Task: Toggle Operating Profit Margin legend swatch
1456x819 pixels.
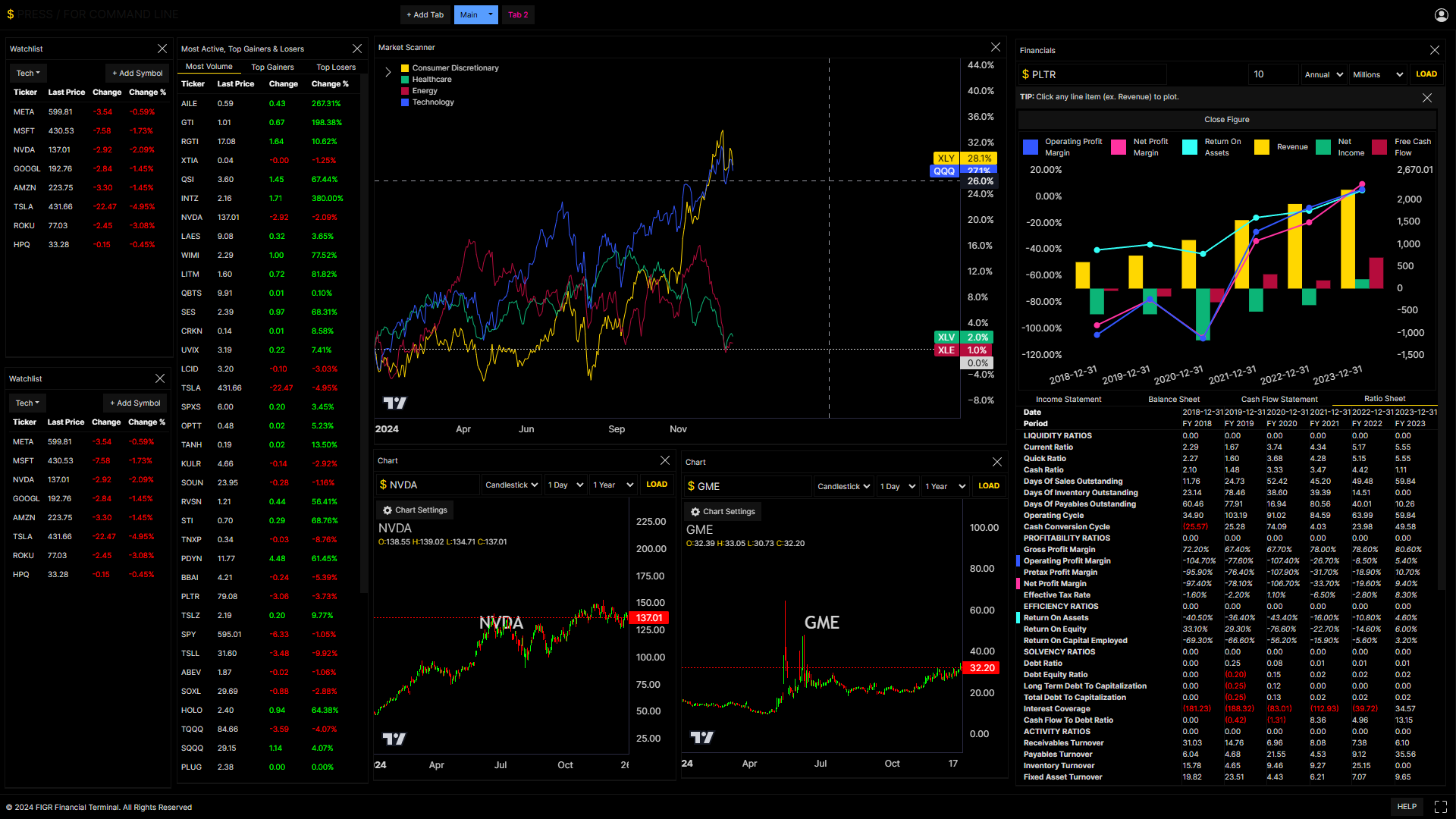Action: [1031, 147]
